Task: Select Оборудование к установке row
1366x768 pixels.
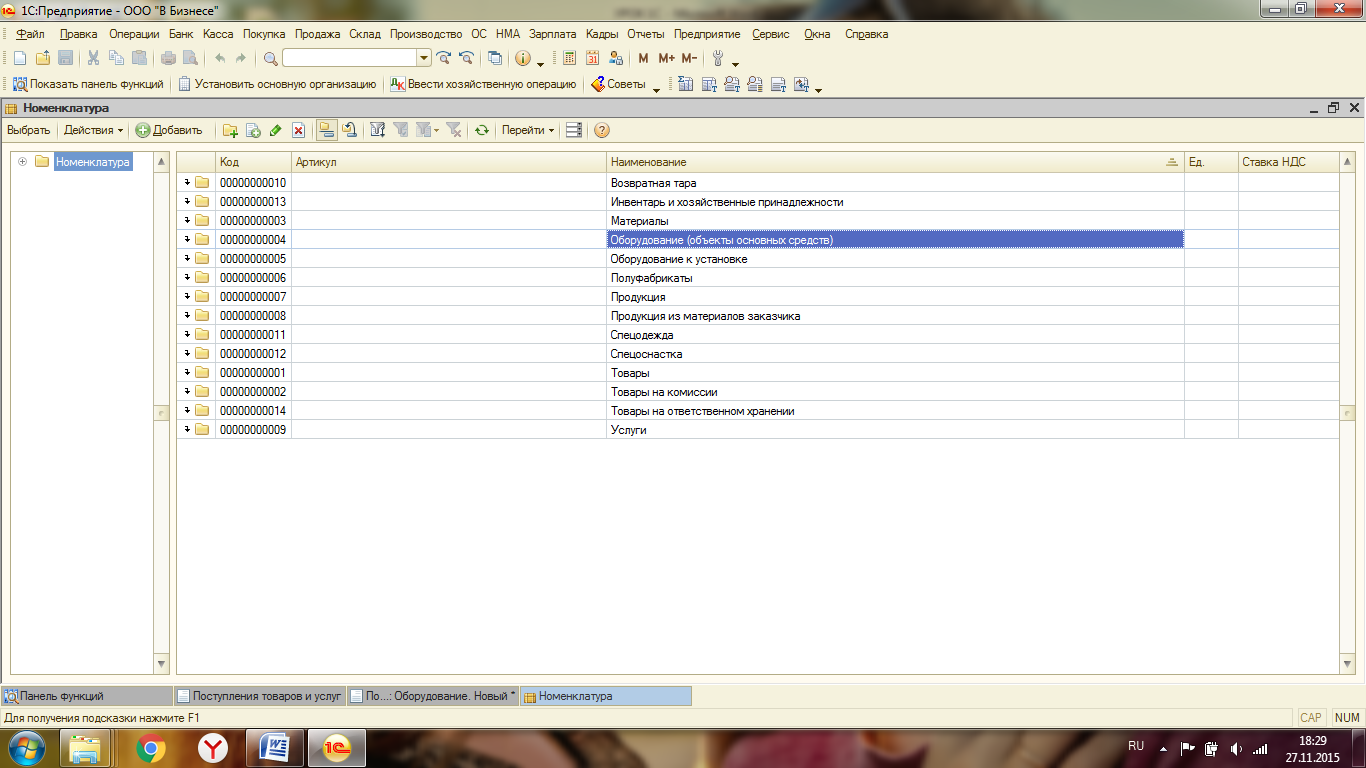Action: tap(758, 259)
